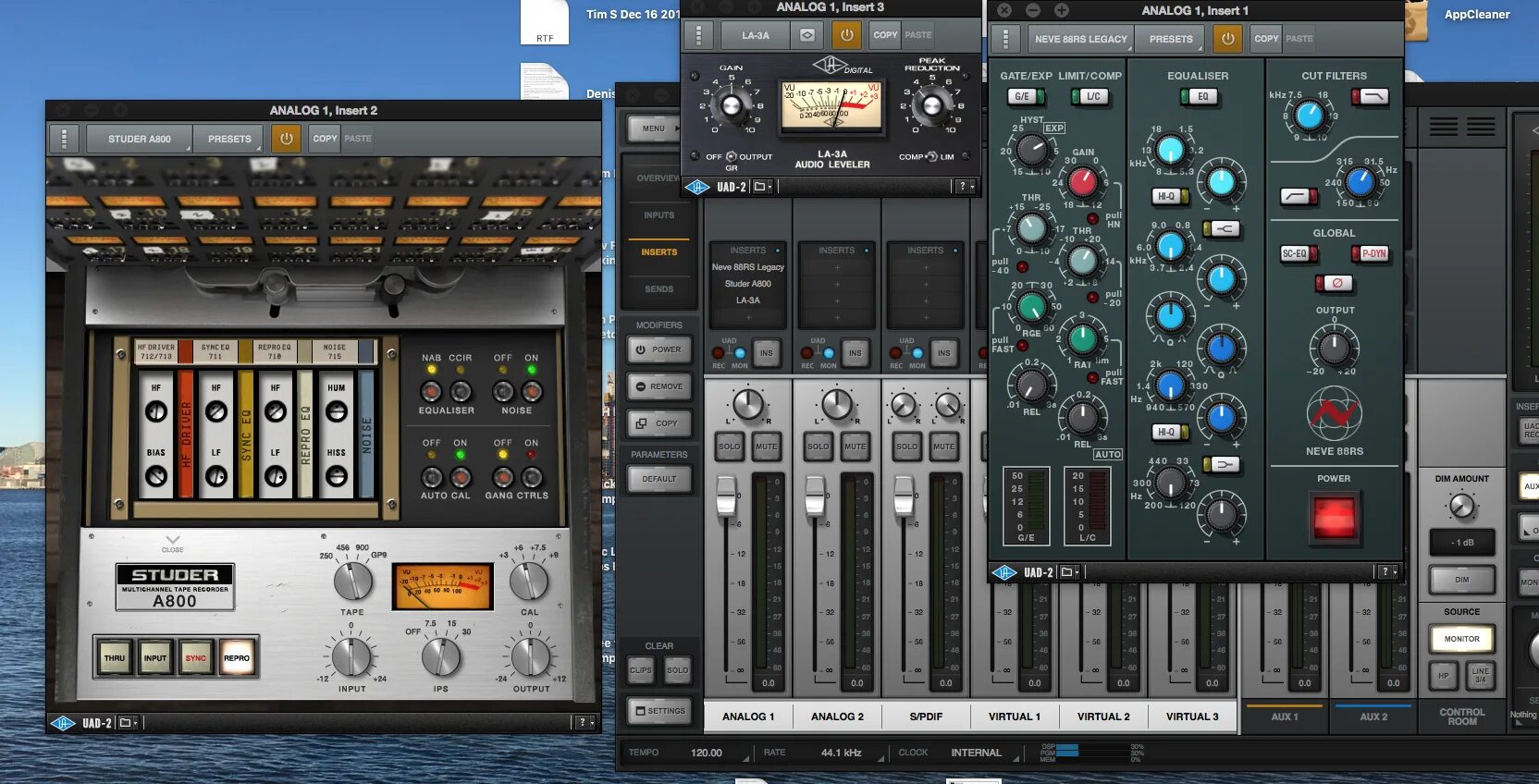This screenshot has height=784, width=1539.
Task: Select the INSERTS view in console sidebar
Action: pyautogui.click(x=659, y=252)
